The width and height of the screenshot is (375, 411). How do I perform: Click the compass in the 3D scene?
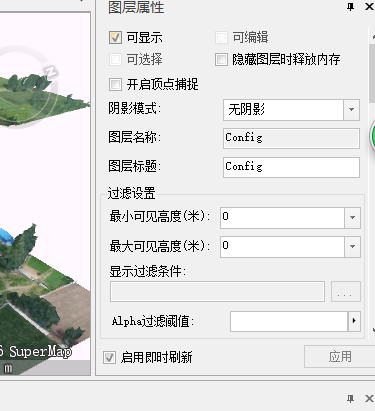(x=27, y=87)
